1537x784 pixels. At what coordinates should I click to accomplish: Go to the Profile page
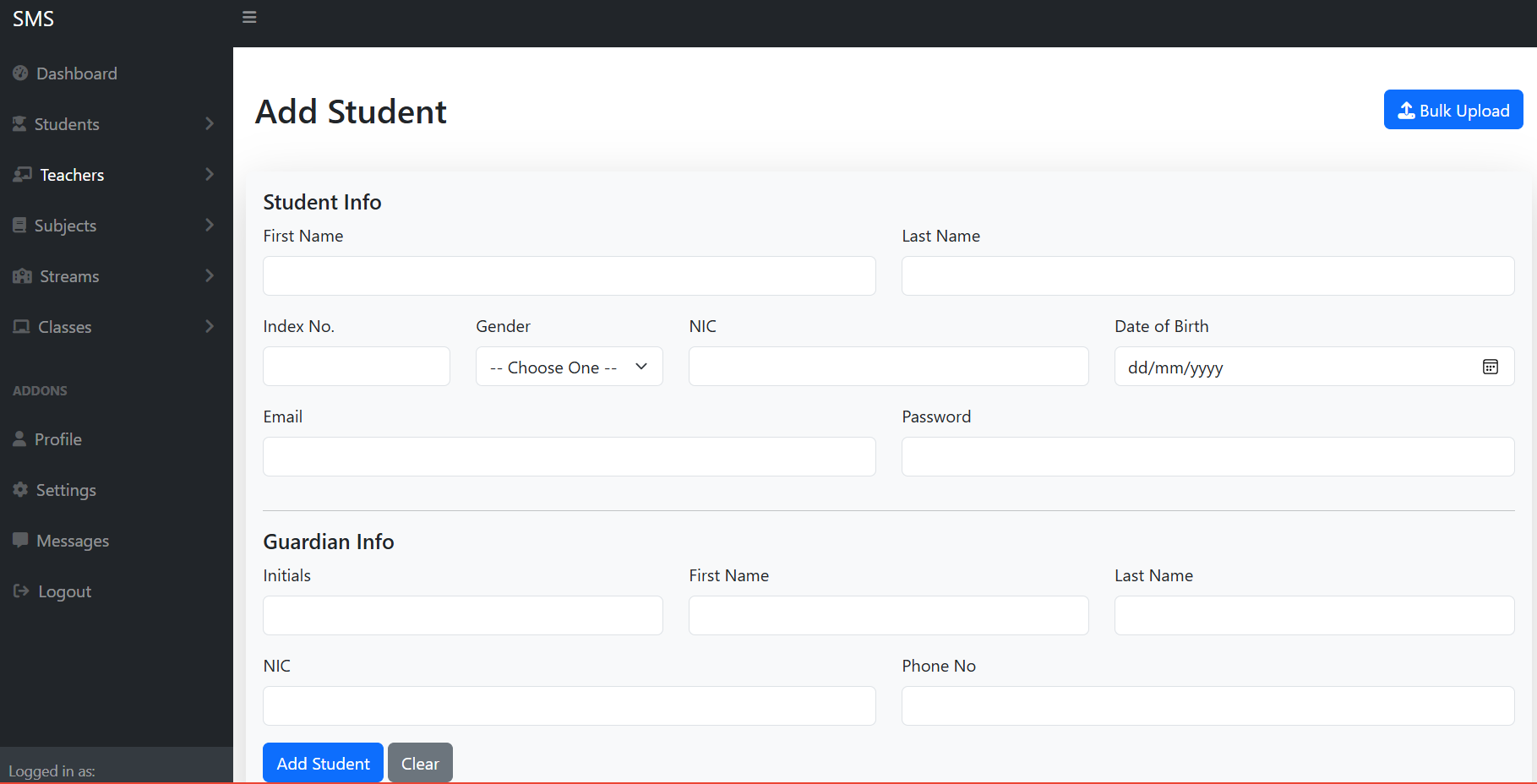[117, 439]
